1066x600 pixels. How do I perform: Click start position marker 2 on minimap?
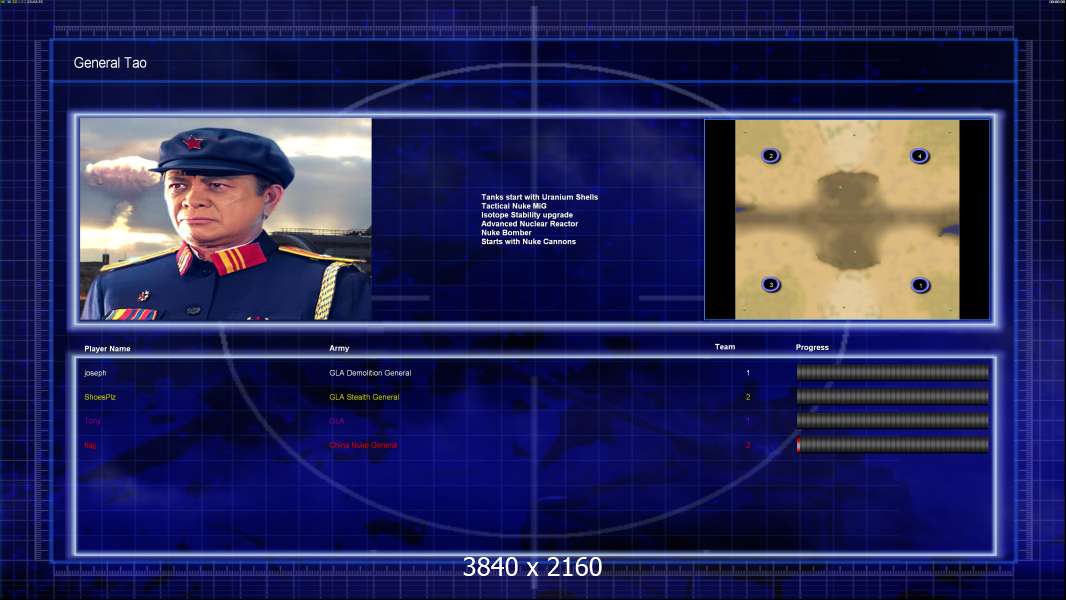click(770, 156)
